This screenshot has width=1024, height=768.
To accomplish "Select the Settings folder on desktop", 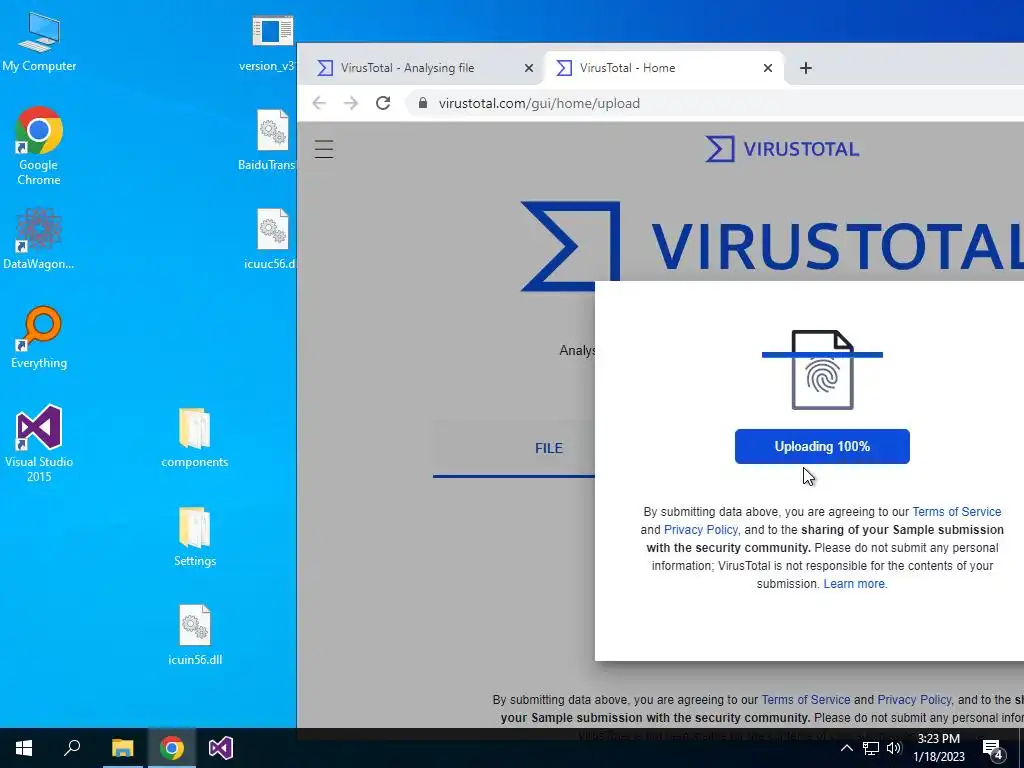I will [x=195, y=537].
